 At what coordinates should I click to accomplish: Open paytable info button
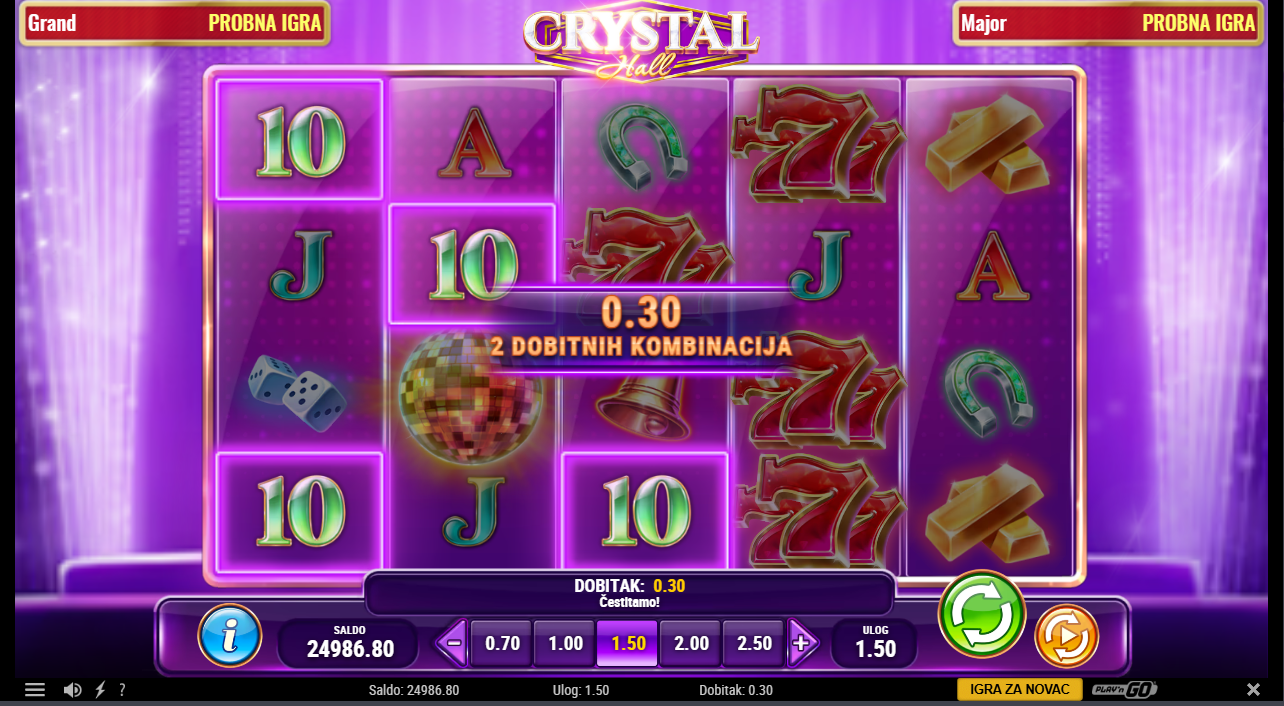230,636
